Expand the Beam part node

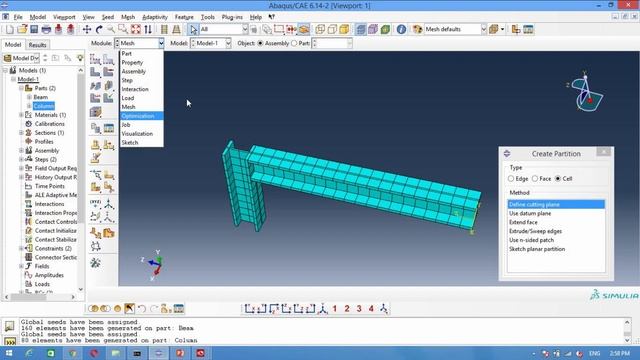coord(29,97)
